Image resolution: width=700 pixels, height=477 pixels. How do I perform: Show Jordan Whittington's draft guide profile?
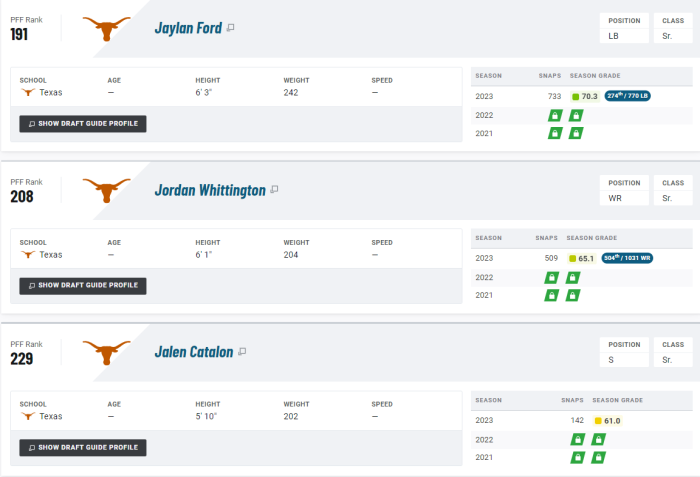[x=83, y=285]
